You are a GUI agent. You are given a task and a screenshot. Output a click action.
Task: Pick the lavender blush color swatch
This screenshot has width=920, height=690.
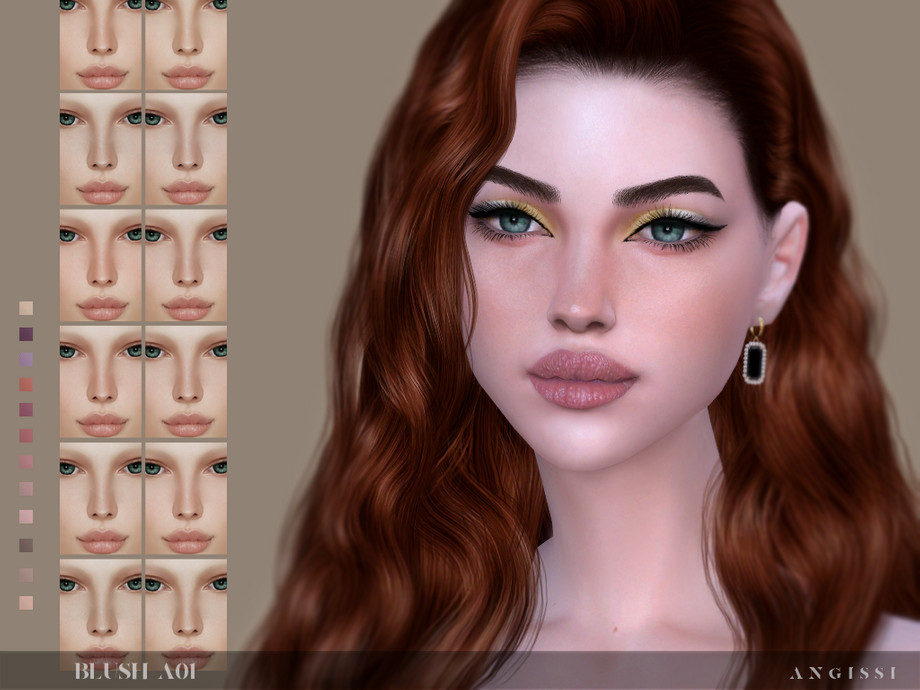[26, 360]
